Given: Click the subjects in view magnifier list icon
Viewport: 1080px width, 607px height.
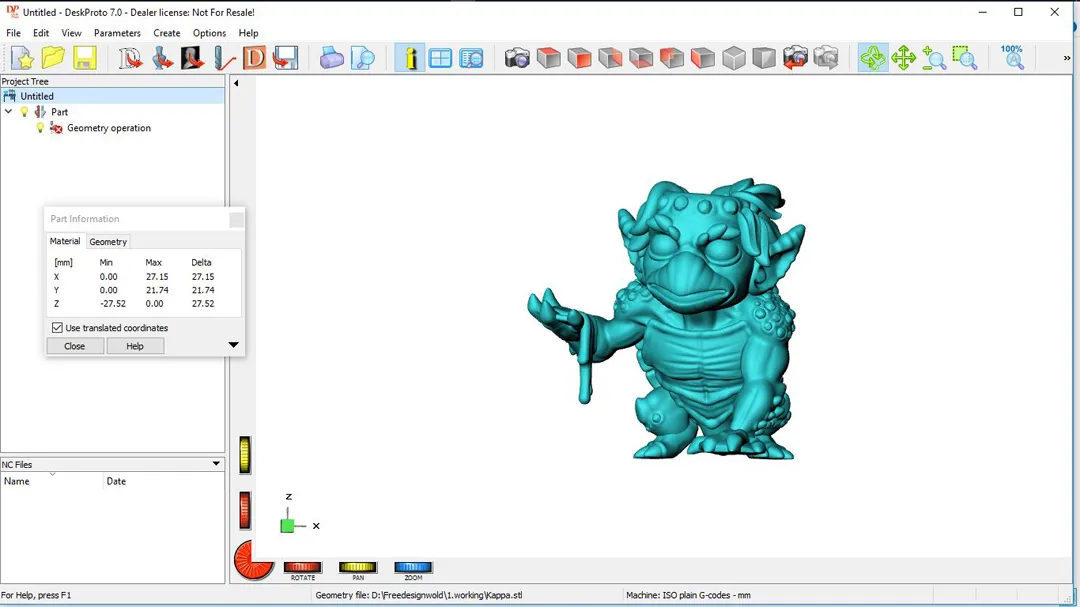Looking at the screenshot, I should [x=471, y=58].
